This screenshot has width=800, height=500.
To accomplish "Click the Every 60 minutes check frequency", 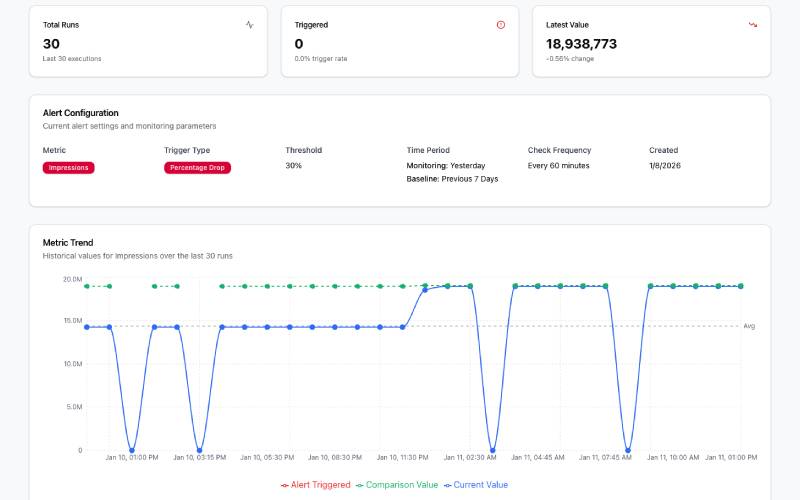I will pos(559,165).
